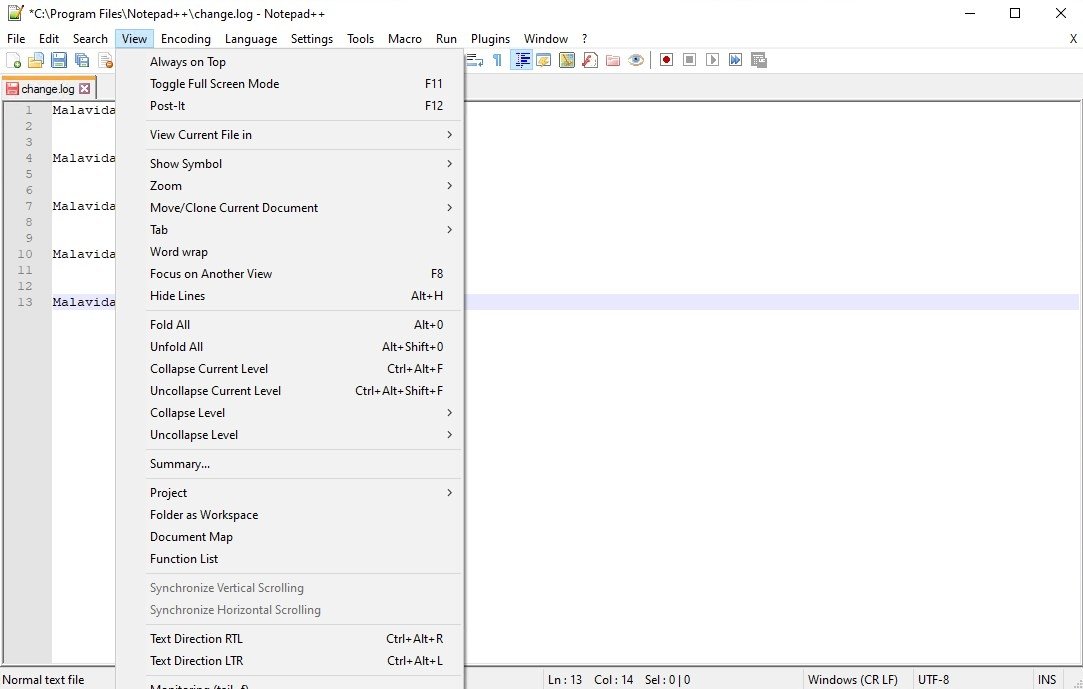Close the open View menu from menu bar
1083x689 pixels.
point(135,39)
